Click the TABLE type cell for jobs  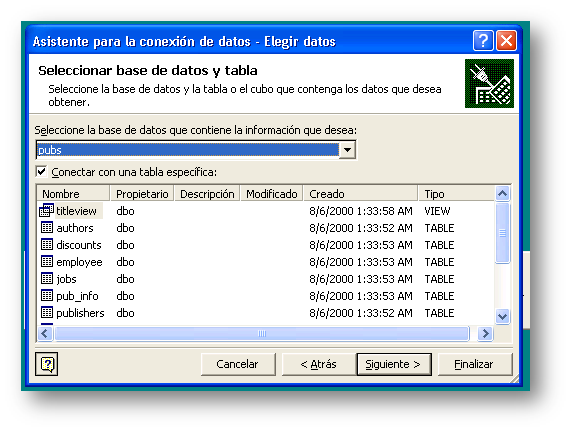[439, 279]
